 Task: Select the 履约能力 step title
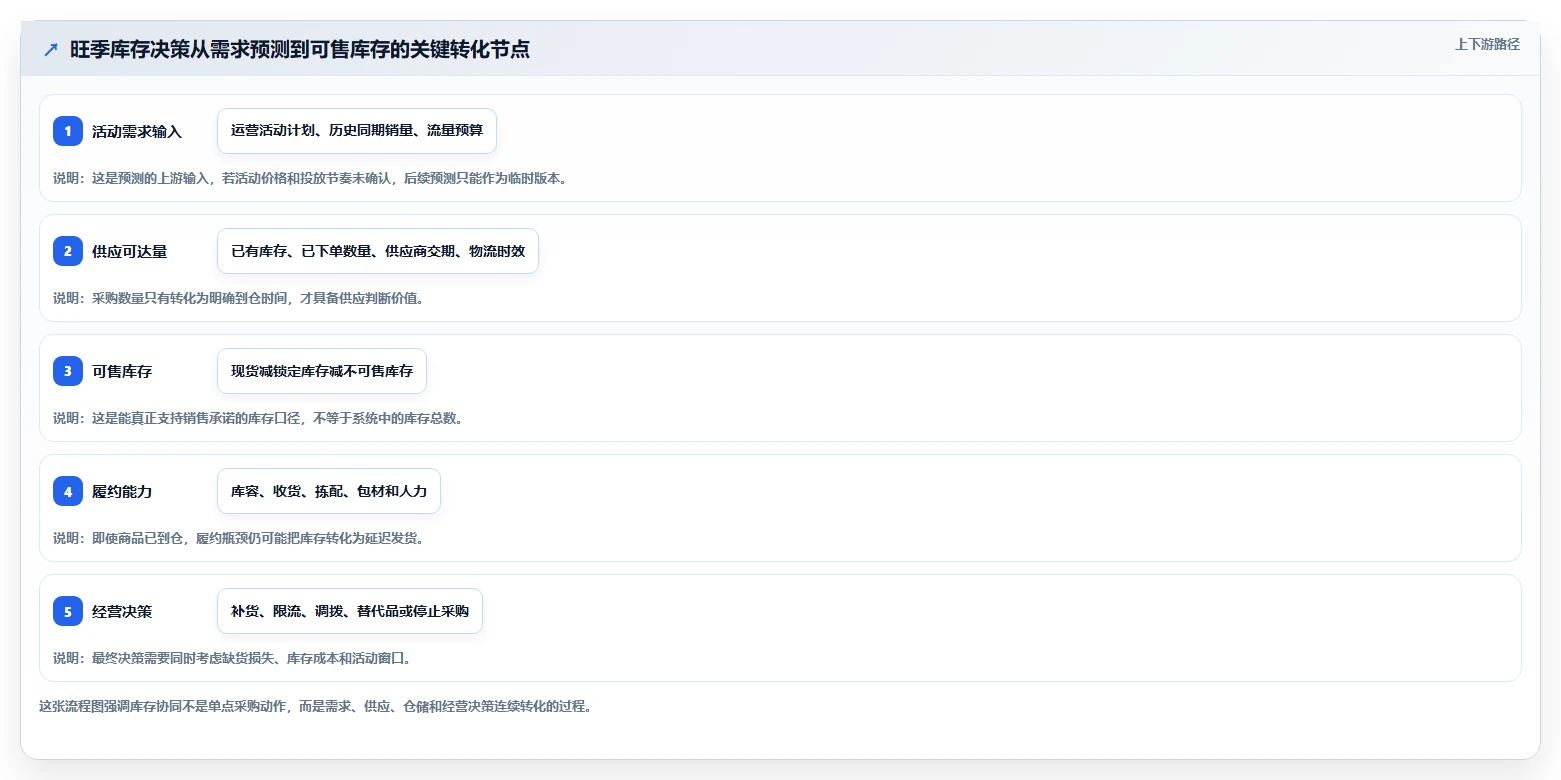(x=122, y=491)
